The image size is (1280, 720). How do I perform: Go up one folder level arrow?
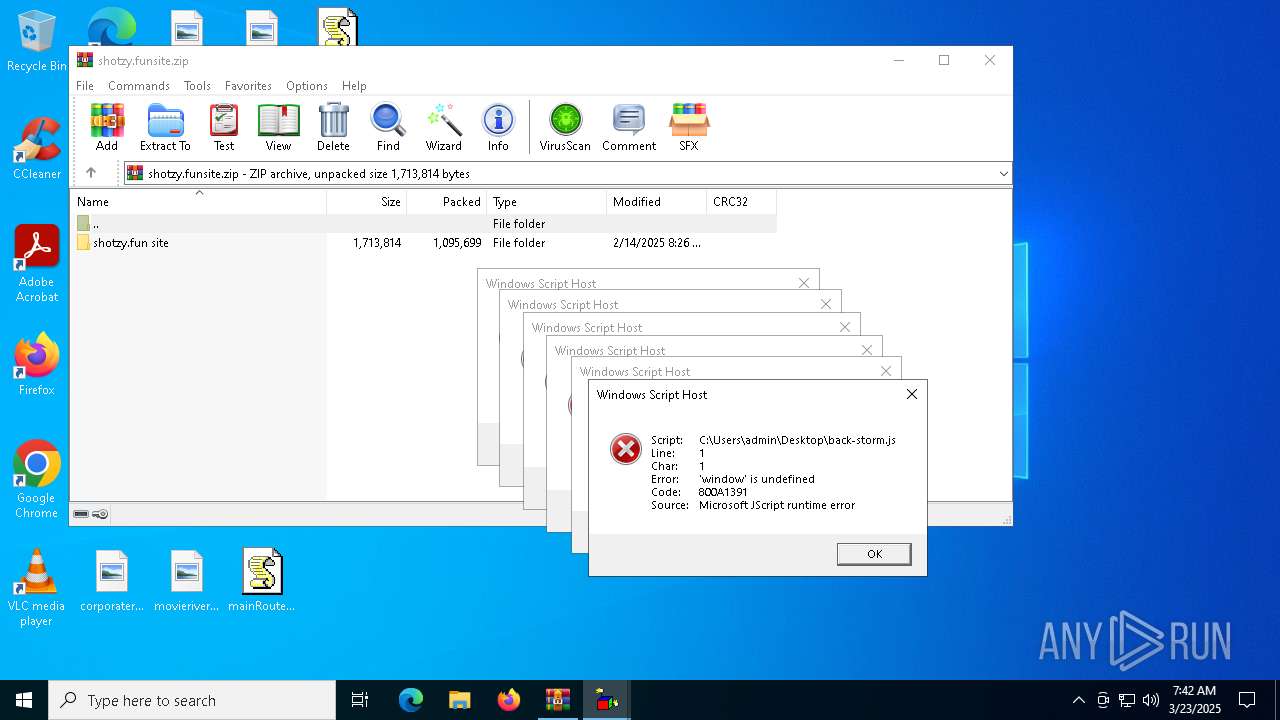click(91, 173)
